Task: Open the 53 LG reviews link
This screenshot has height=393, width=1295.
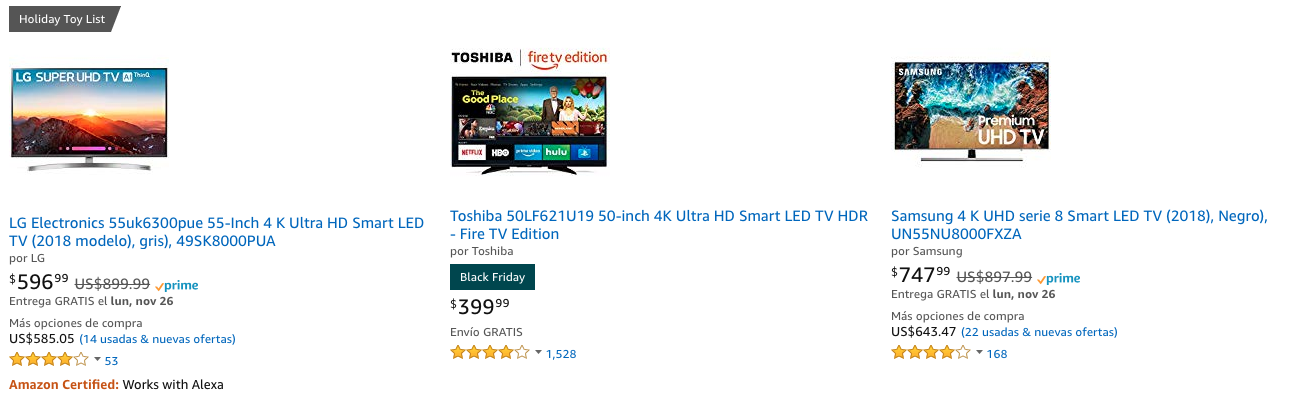Action: 111,361
